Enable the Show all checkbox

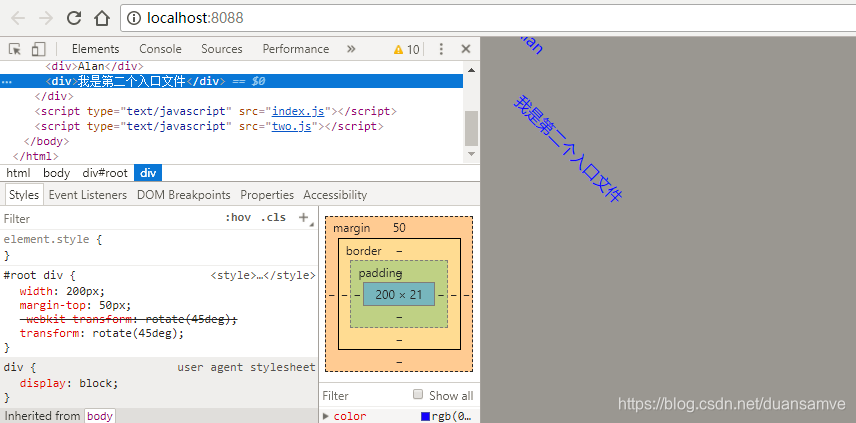[x=418, y=395]
